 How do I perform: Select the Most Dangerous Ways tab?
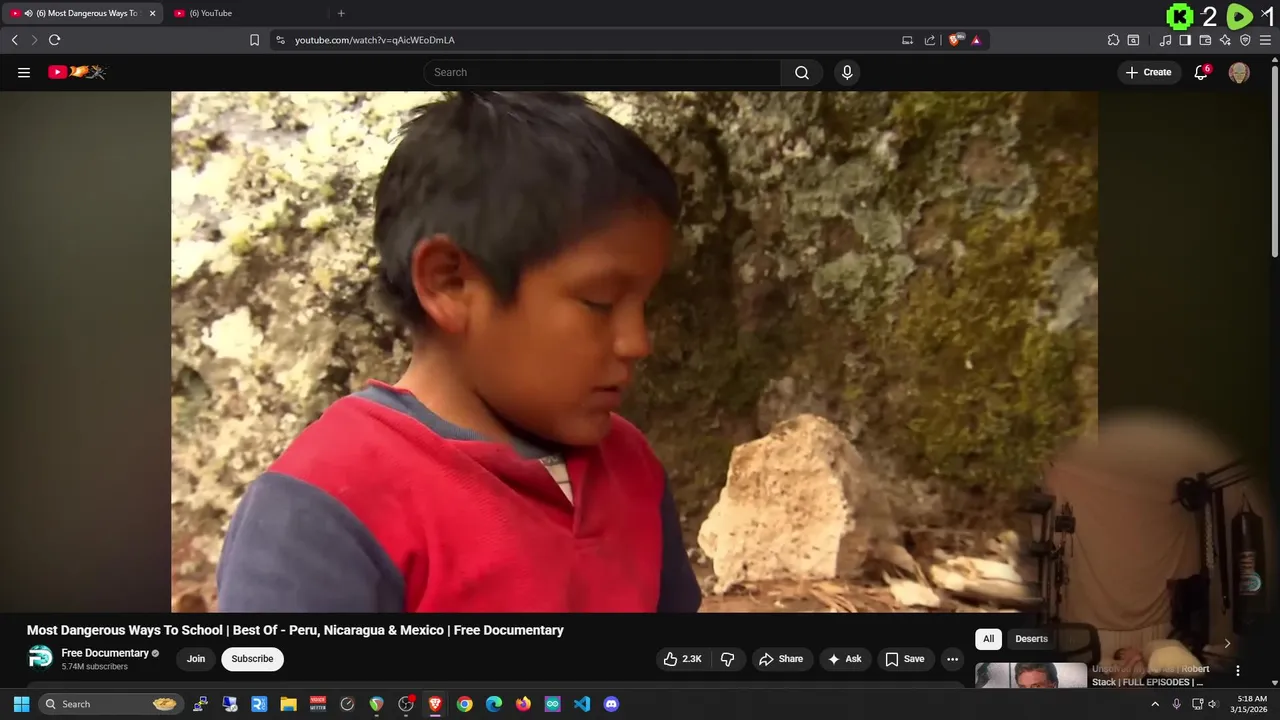[80, 13]
